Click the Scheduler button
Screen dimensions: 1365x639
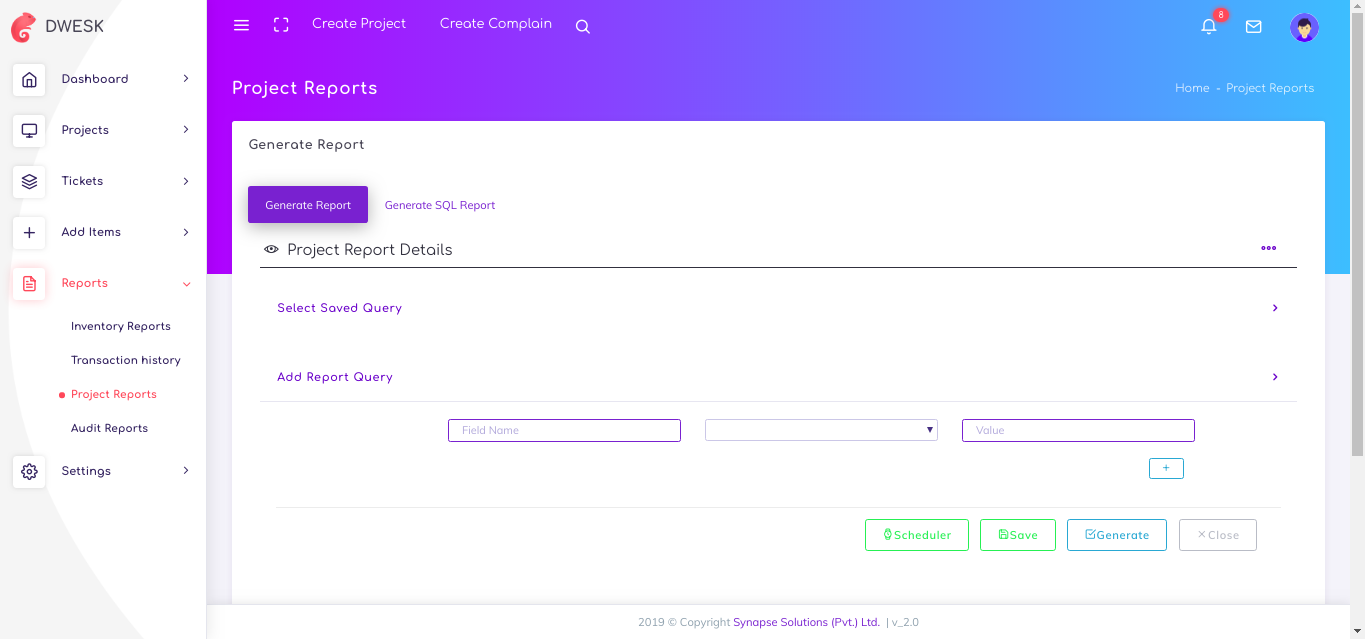coord(916,535)
